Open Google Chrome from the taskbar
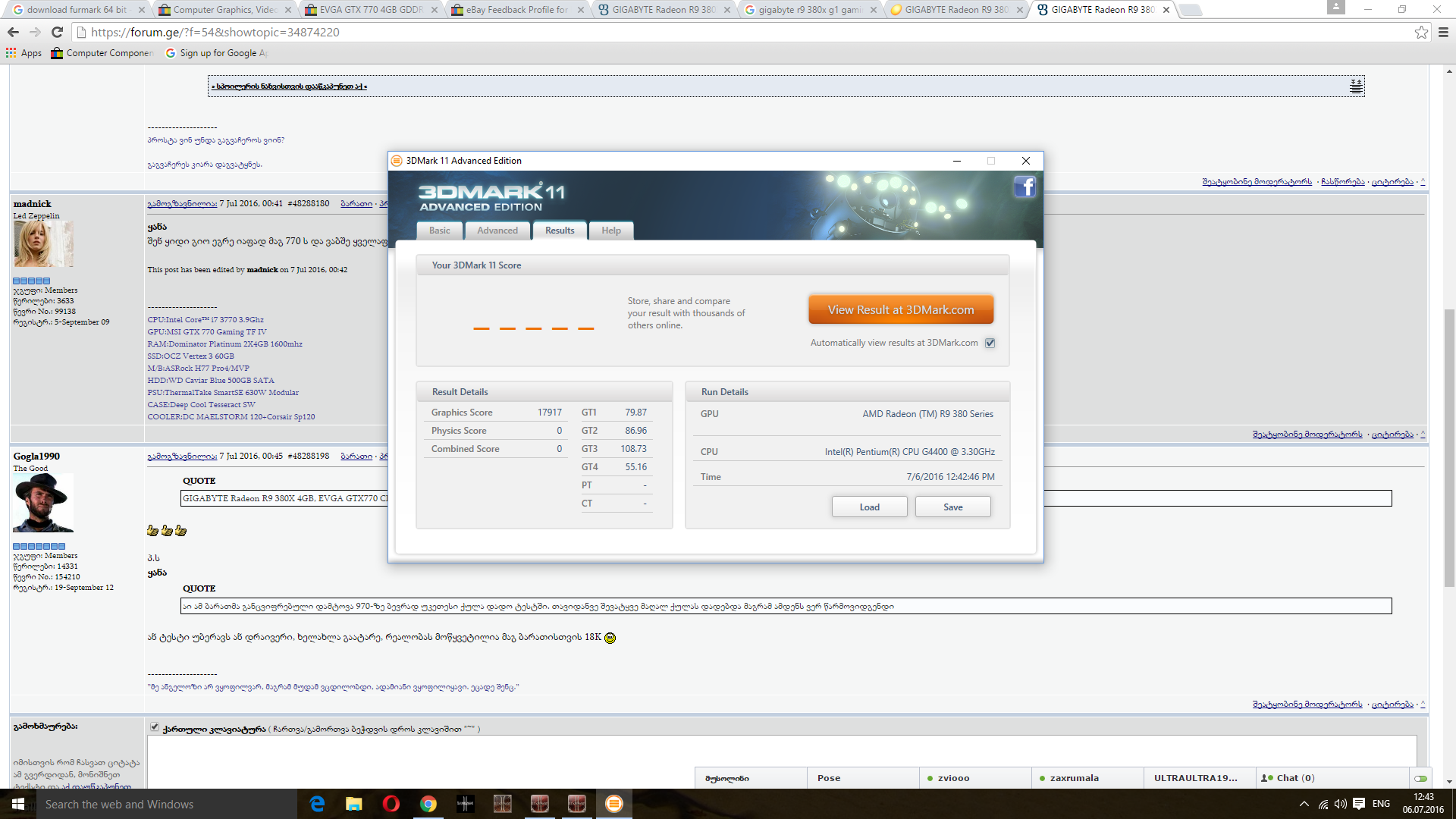This screenshot has height=819, width=1456. coord(428,803)
